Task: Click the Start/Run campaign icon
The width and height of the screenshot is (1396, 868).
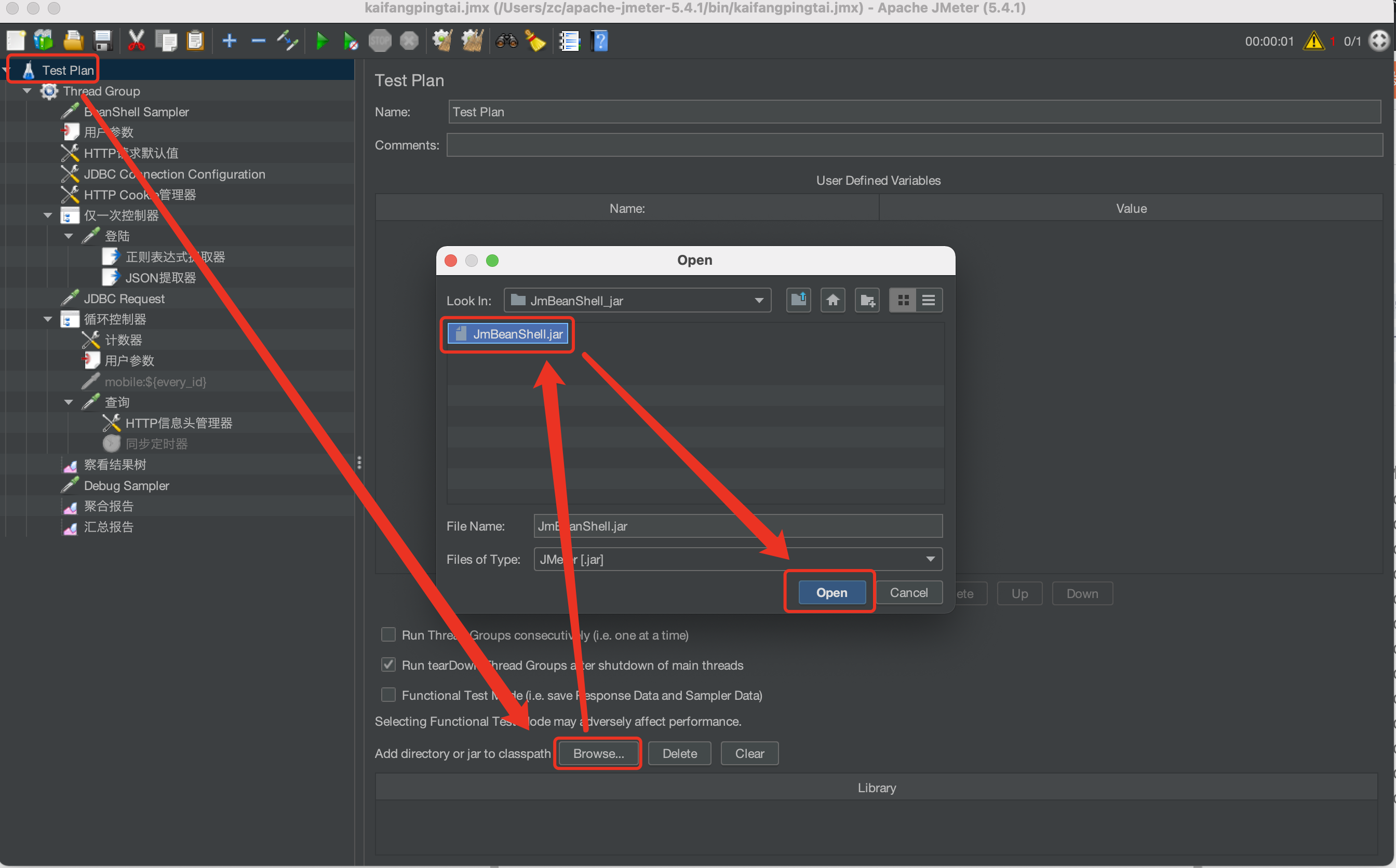Action: [x=319, y=39]
